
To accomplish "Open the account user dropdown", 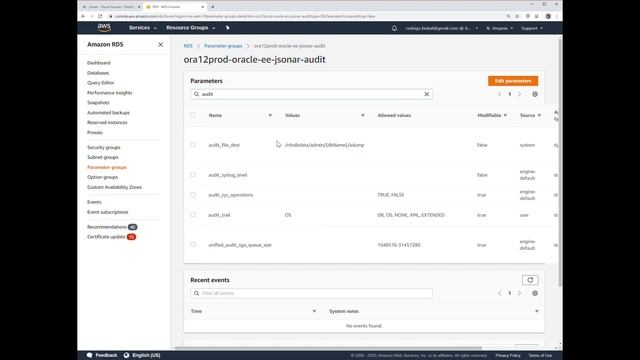I will pyautogui.click(x=441, y=28).
